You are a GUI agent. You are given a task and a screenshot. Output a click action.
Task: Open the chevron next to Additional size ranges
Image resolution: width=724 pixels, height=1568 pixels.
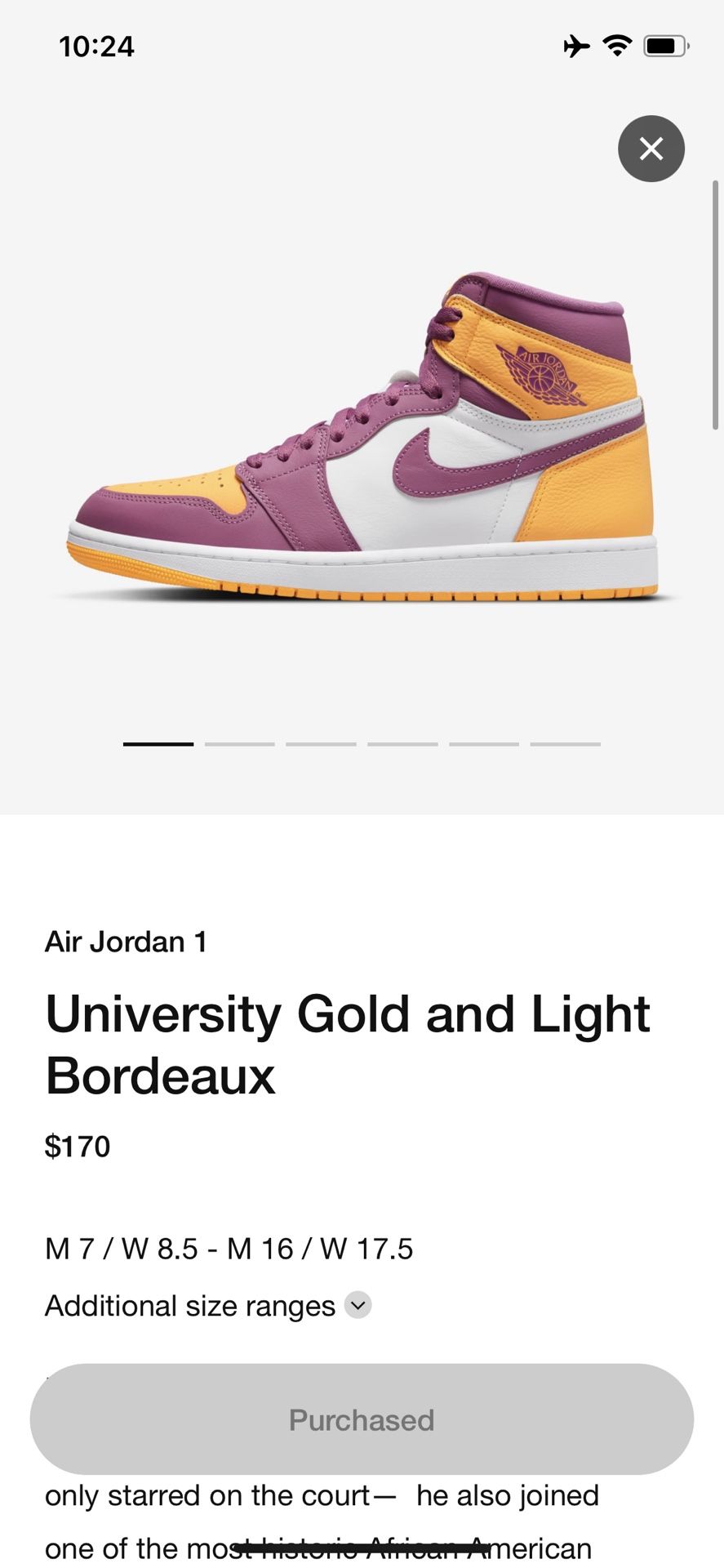click(357, 1305)
